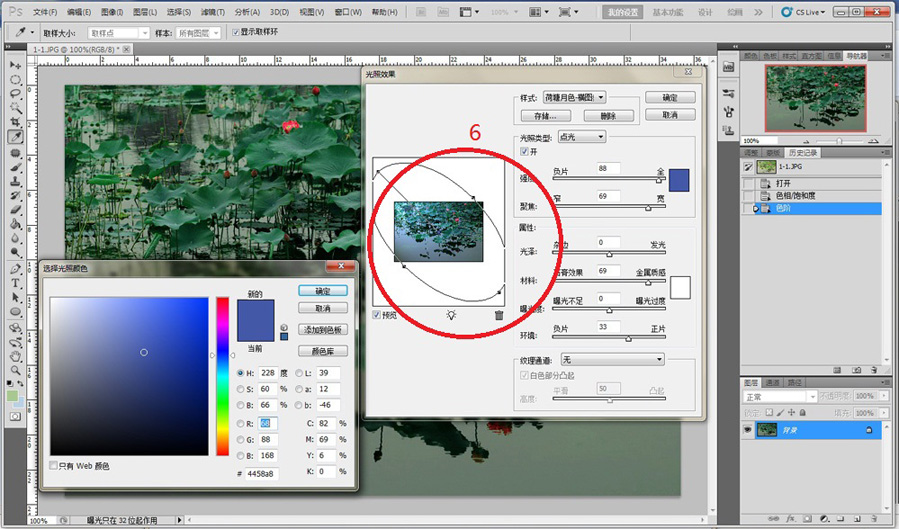This screenshot has height=529, width=899.
Task: Click the 颜色库 button
Action: [x=323, y=351]
